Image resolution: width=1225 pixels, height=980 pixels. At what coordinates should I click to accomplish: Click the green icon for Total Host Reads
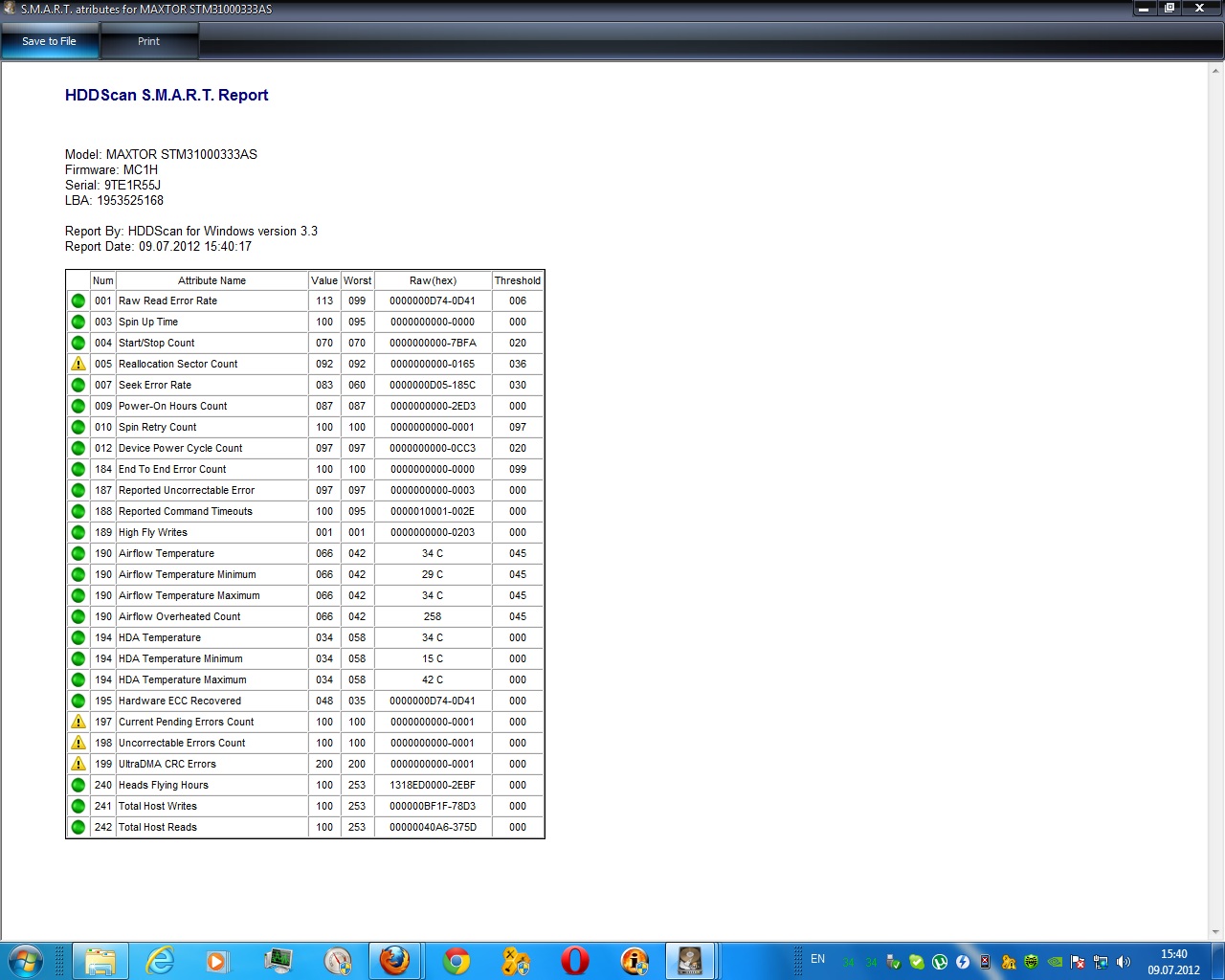[x=78, y=827]
